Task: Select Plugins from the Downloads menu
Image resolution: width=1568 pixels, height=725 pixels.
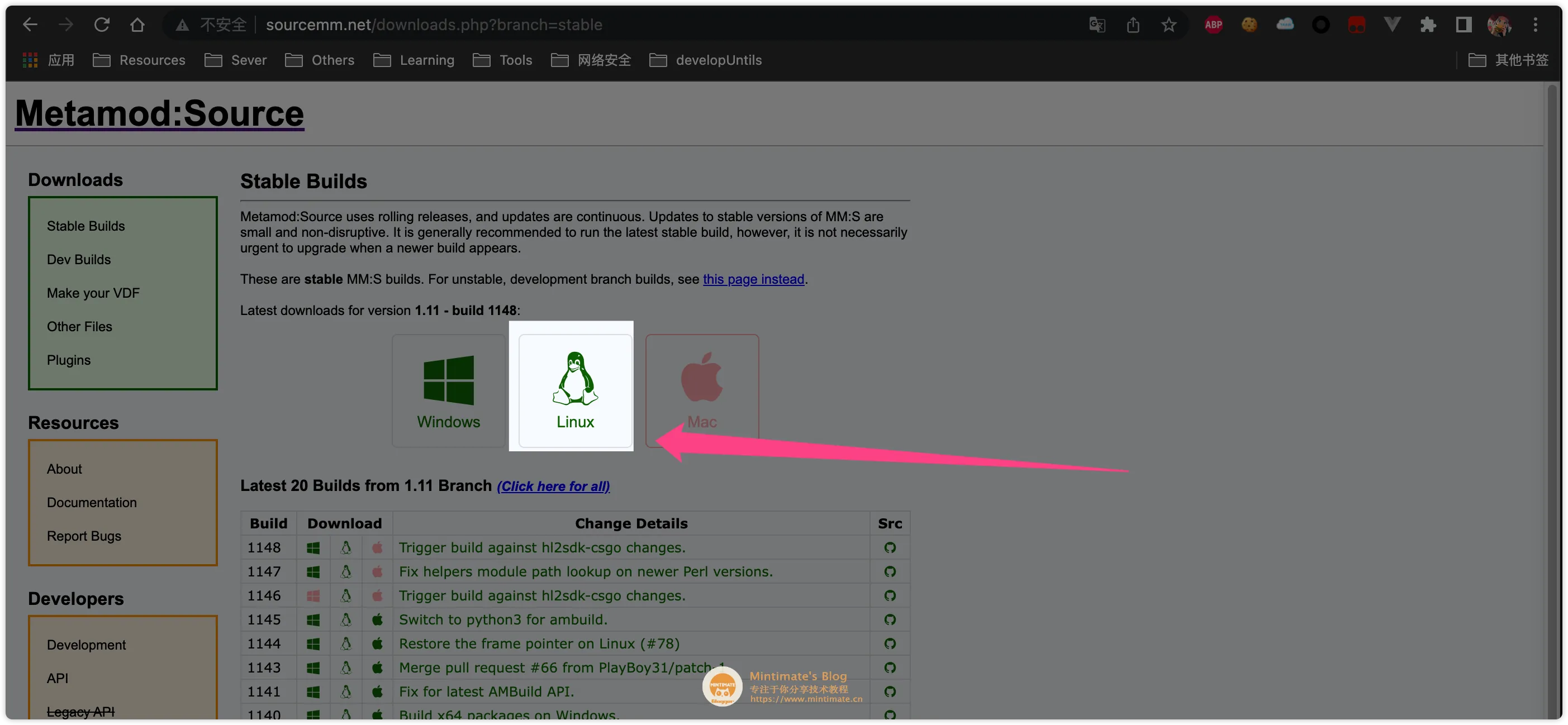Action: (x=68, y=360)
